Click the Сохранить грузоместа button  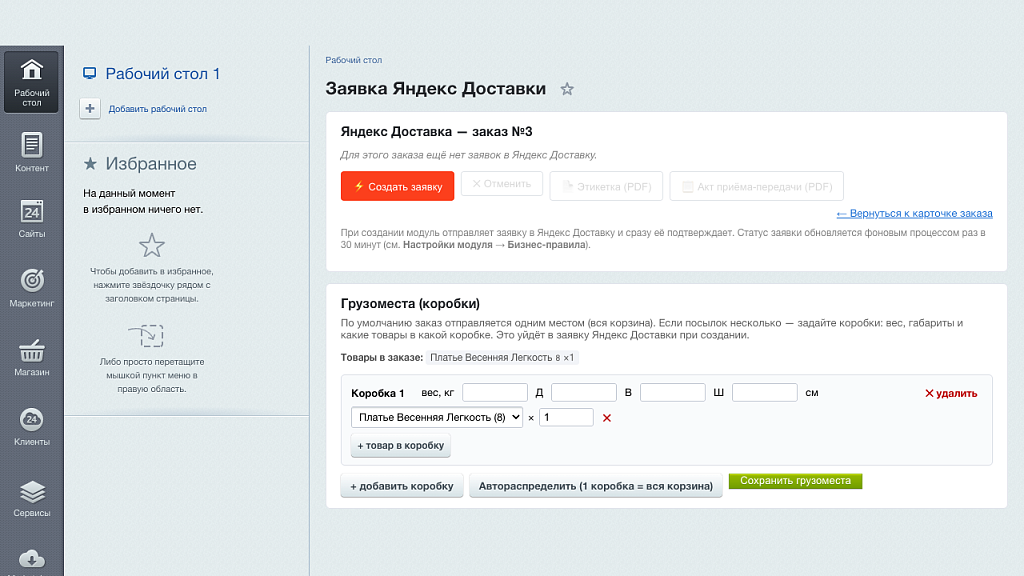click(795, 481)
